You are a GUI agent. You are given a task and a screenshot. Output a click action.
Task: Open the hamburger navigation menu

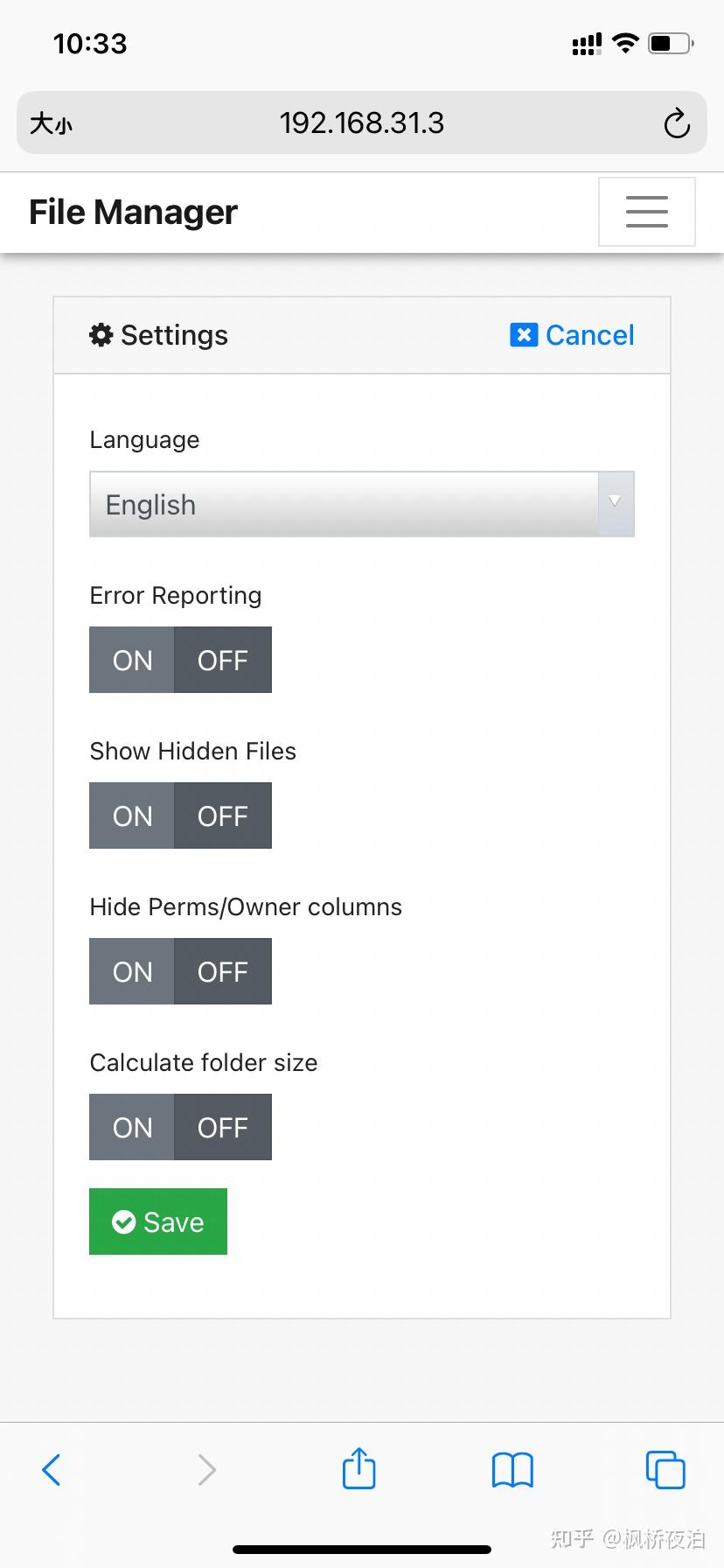coord(646,211)
